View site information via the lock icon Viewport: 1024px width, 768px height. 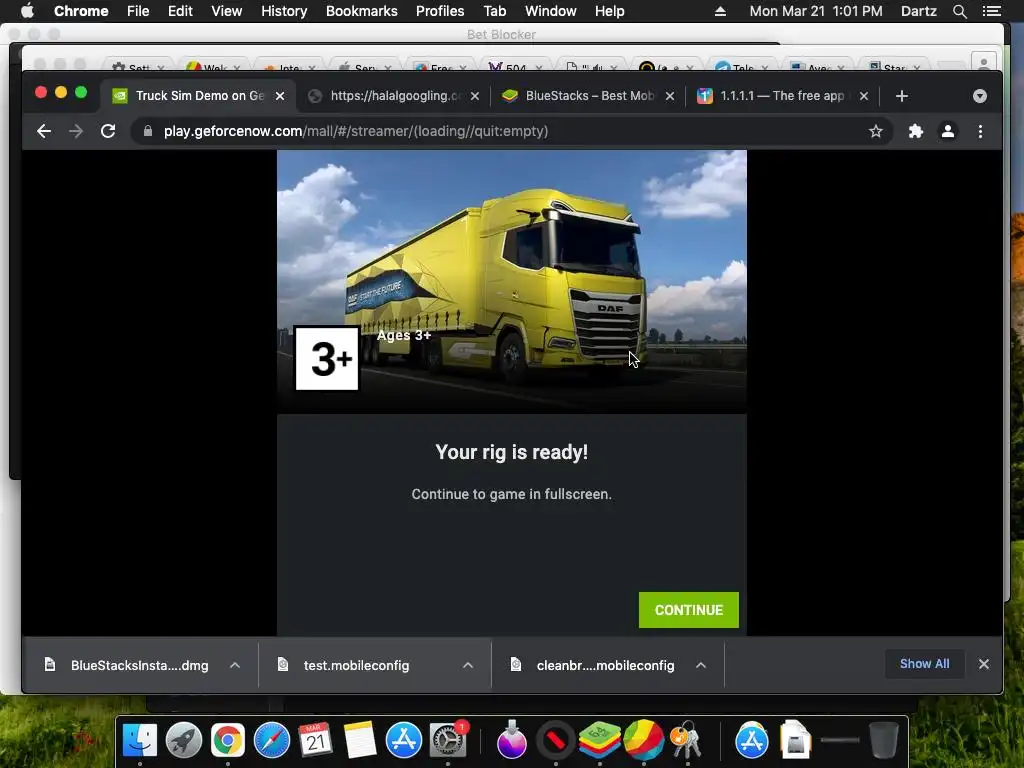point(148,131)
